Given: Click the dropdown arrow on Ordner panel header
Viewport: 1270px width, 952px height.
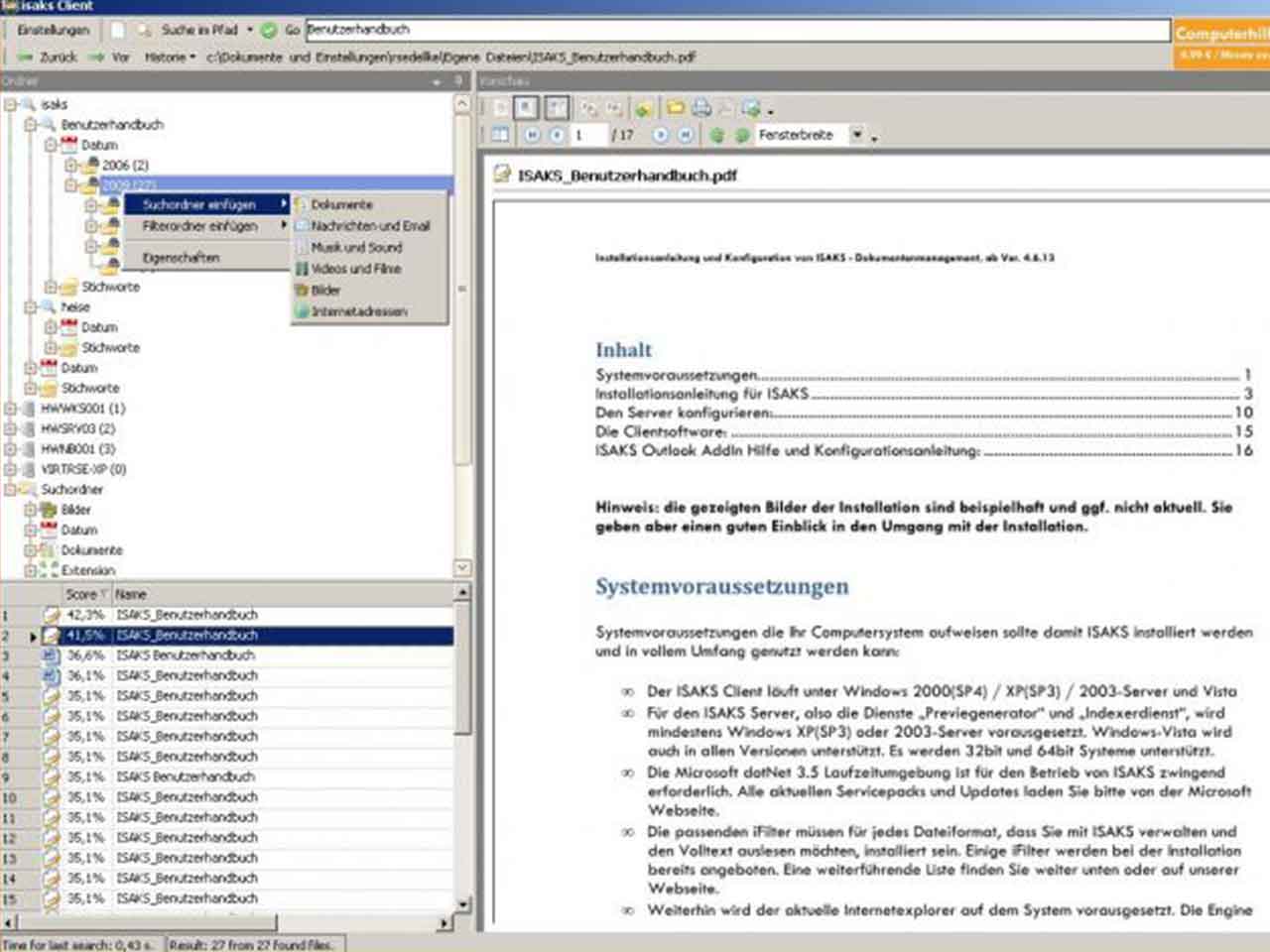Looking at the screenshot, I should [x=437, y=81].
